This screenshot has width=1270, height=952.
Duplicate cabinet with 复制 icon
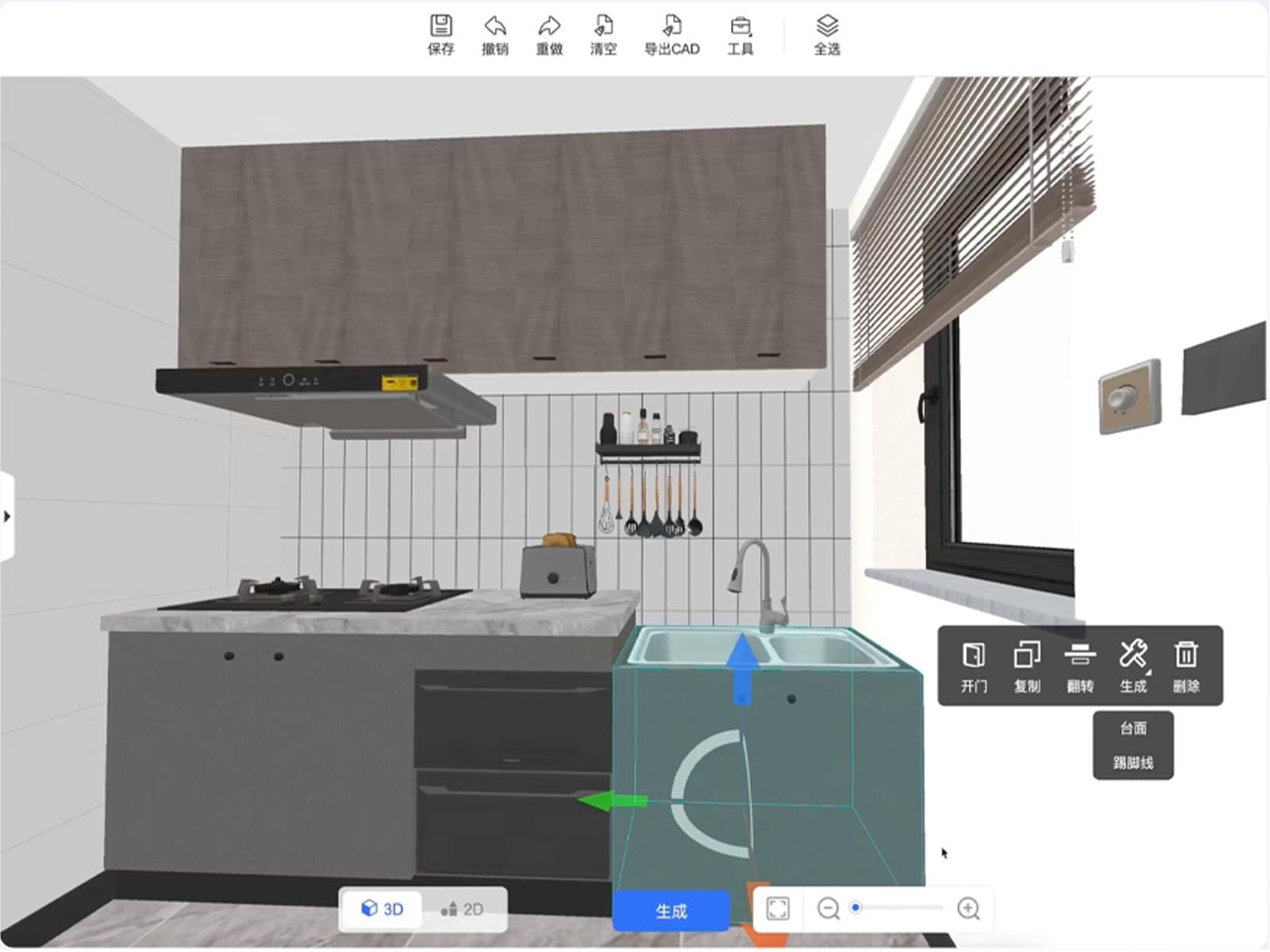pos(1027,665)
